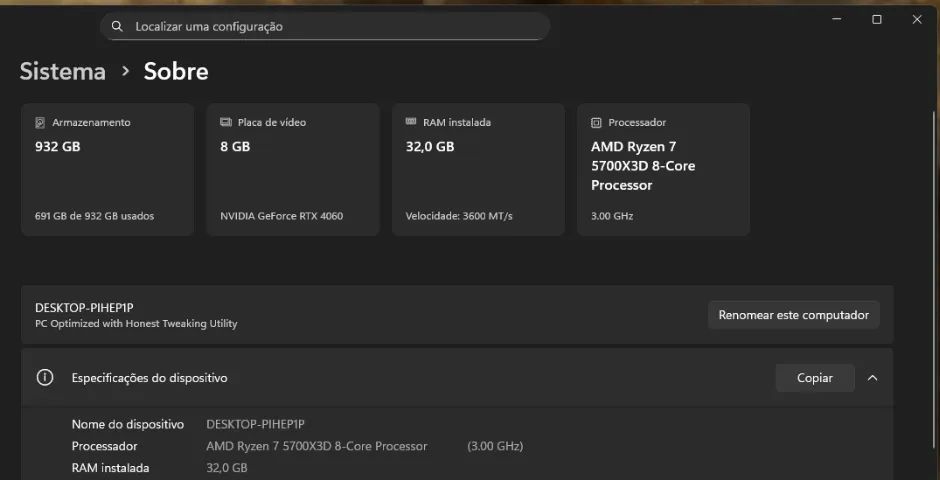Open the RAM instalada 32,0 GB card
This screenshot has height=480, width=940.
pyautogui.click(x=478, y=170)
